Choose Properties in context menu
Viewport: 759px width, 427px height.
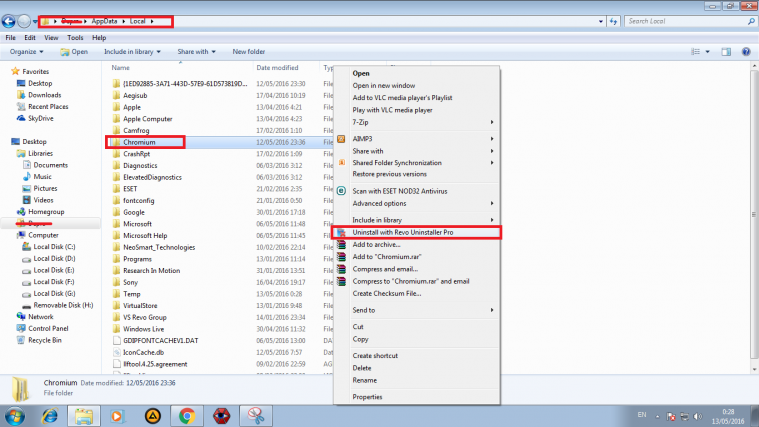(x=417, y=397)
